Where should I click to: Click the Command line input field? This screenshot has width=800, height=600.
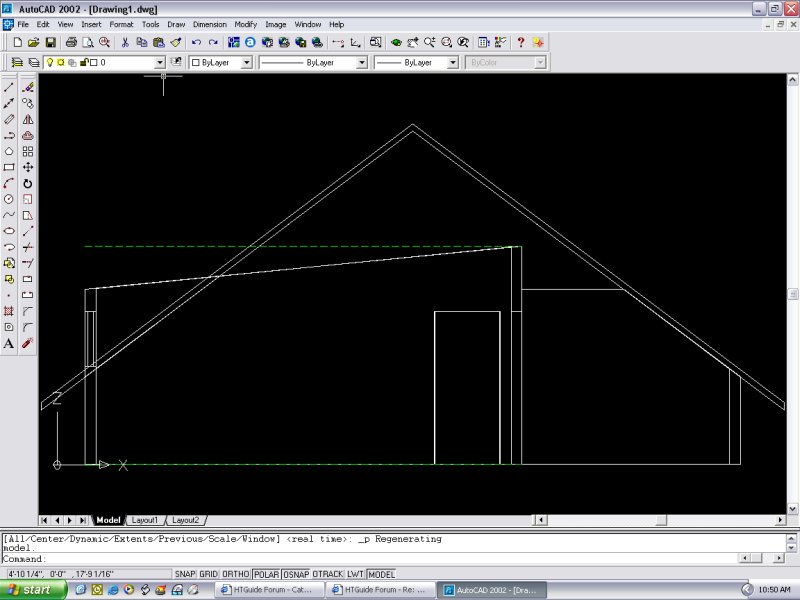click(x=370, y=559)
